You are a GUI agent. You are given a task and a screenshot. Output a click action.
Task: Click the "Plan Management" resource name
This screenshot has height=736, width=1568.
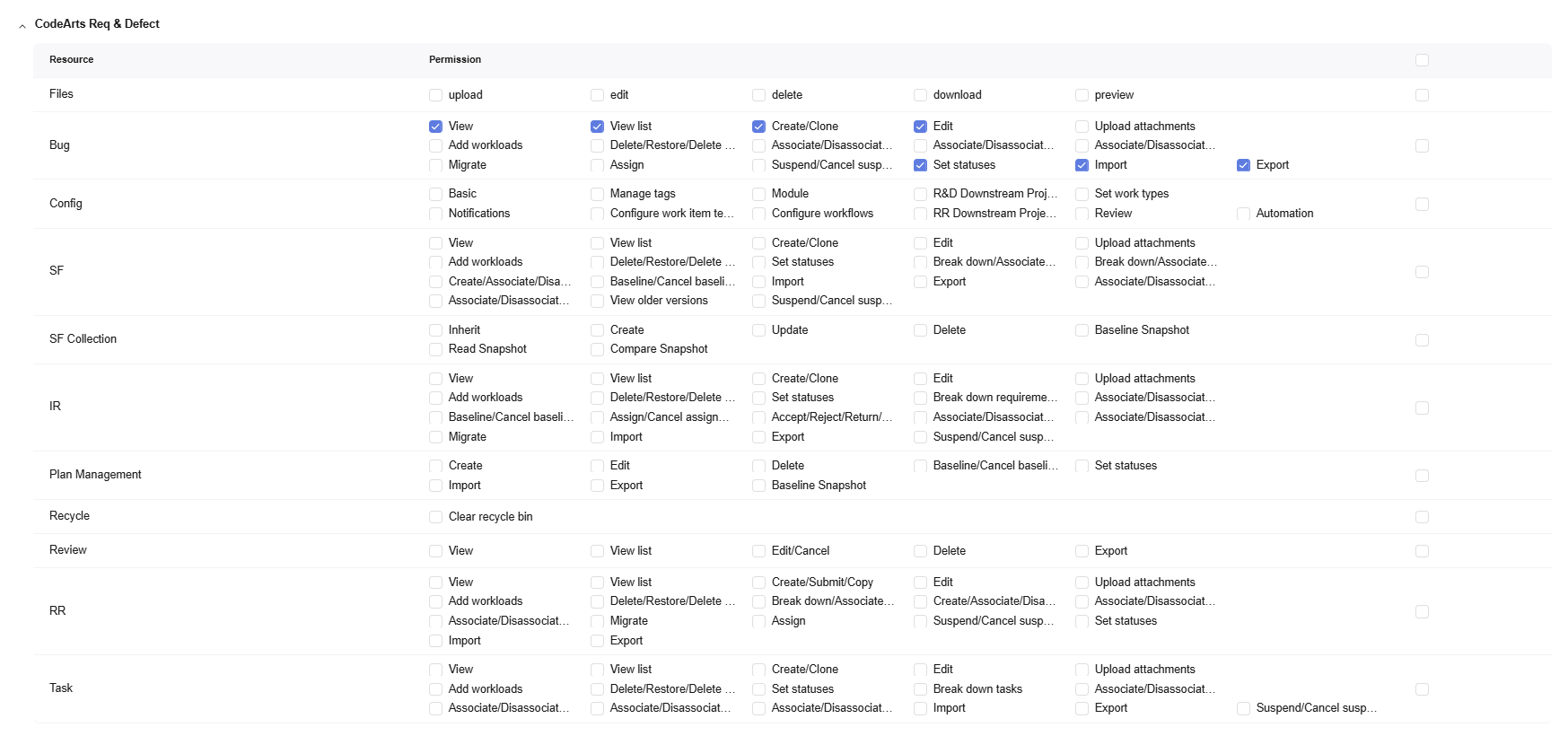tap(95, 475)
